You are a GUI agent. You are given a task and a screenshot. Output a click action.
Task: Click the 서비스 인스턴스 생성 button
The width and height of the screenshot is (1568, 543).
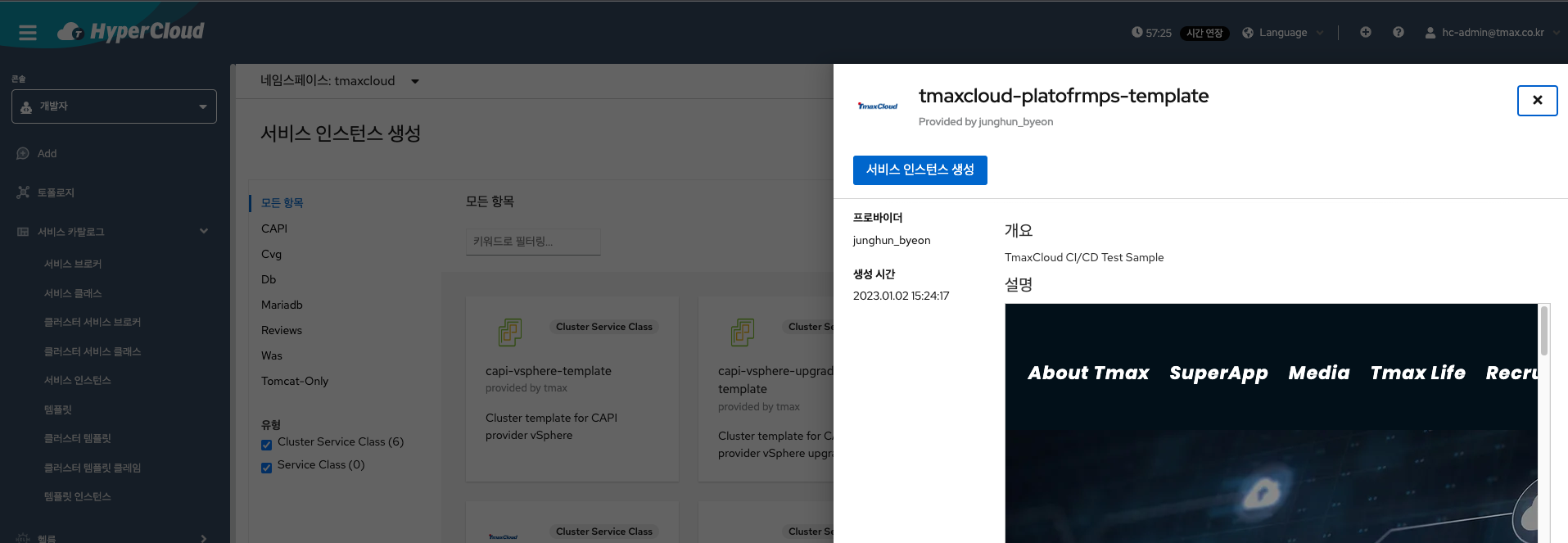point(920,170)
